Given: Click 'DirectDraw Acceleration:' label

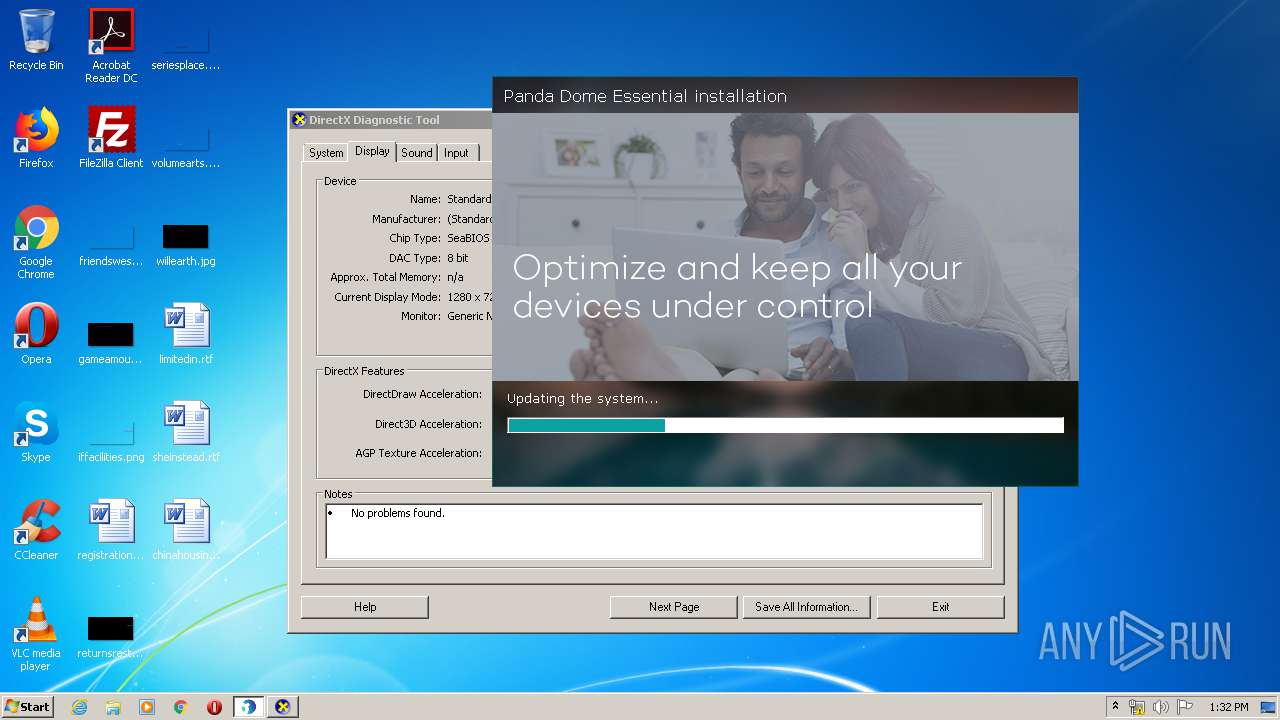Looking at the screenshot, I should (422, 394).
